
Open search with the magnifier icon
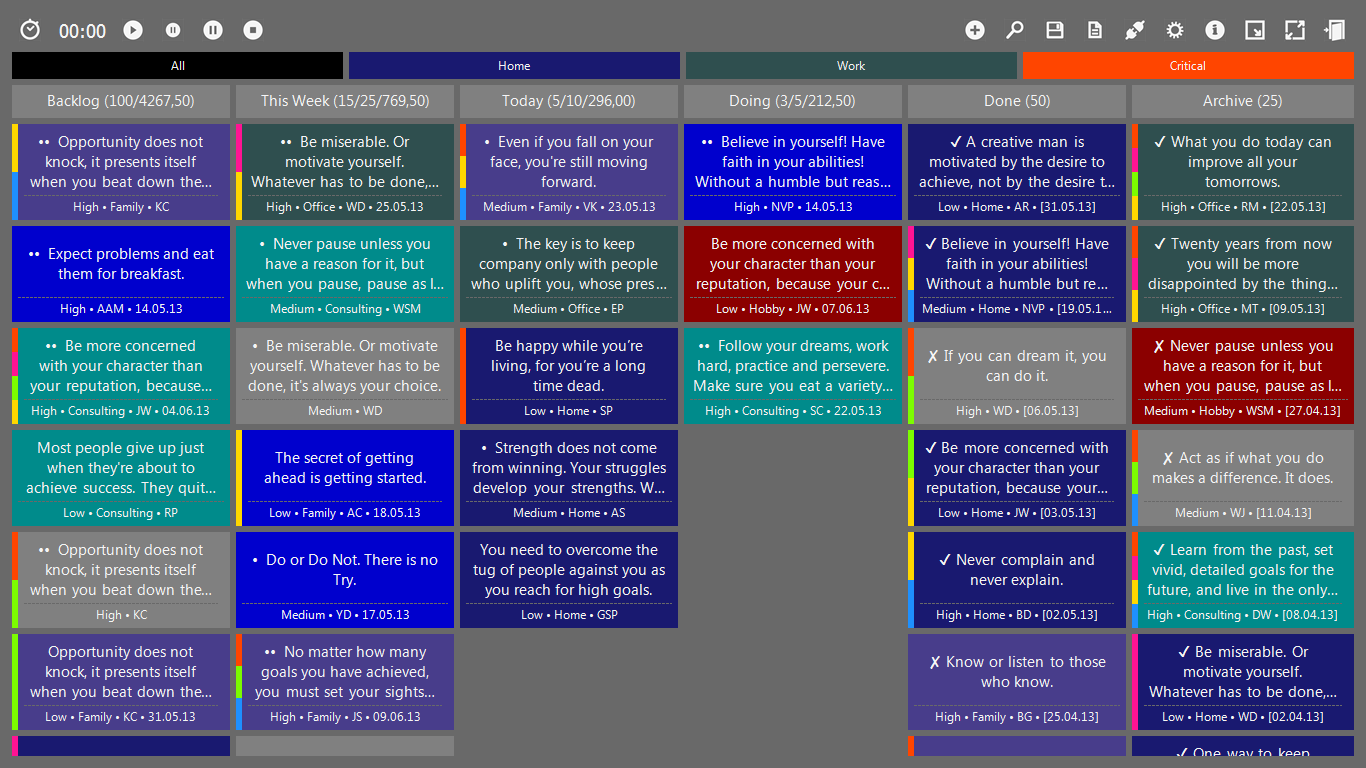coord(1015,30)
